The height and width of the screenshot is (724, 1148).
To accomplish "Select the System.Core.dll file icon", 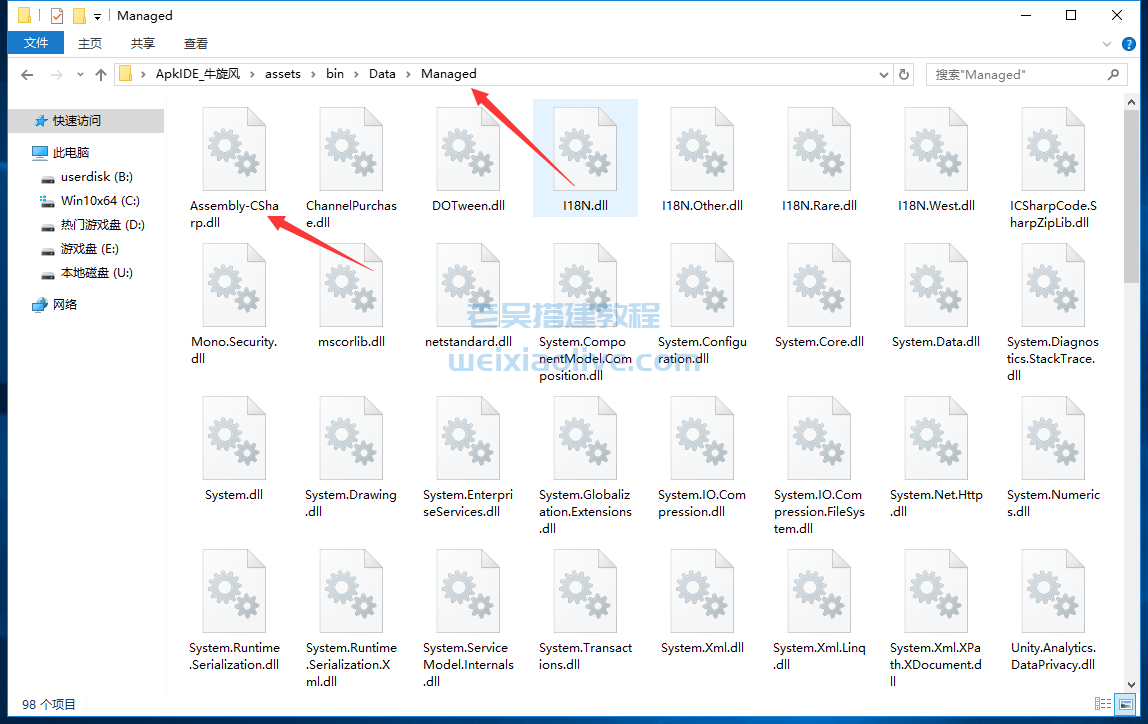I will point(819,286).
